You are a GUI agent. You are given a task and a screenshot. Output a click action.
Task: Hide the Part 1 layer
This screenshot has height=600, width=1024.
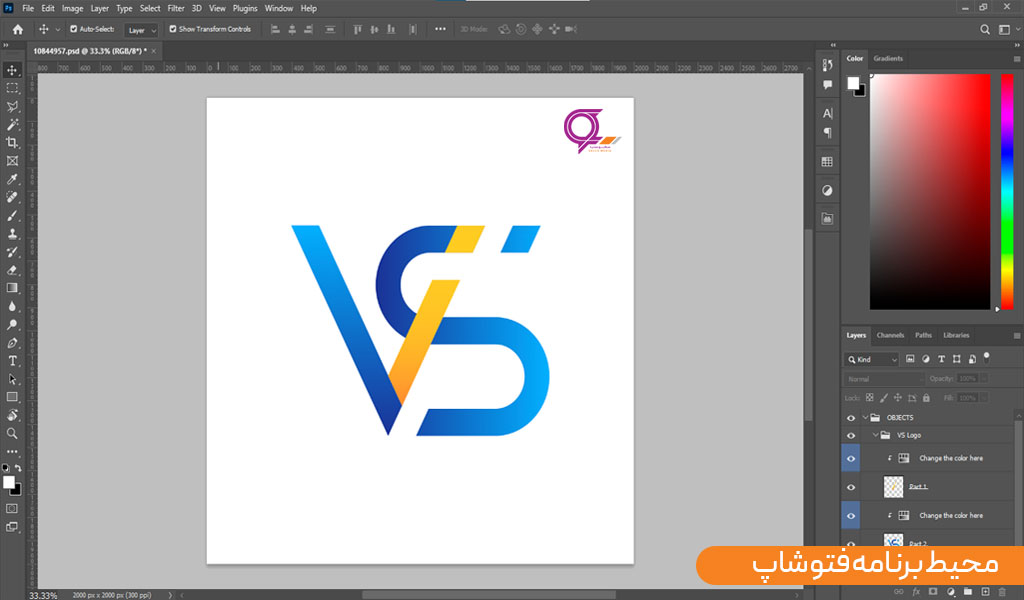(850, 487)
